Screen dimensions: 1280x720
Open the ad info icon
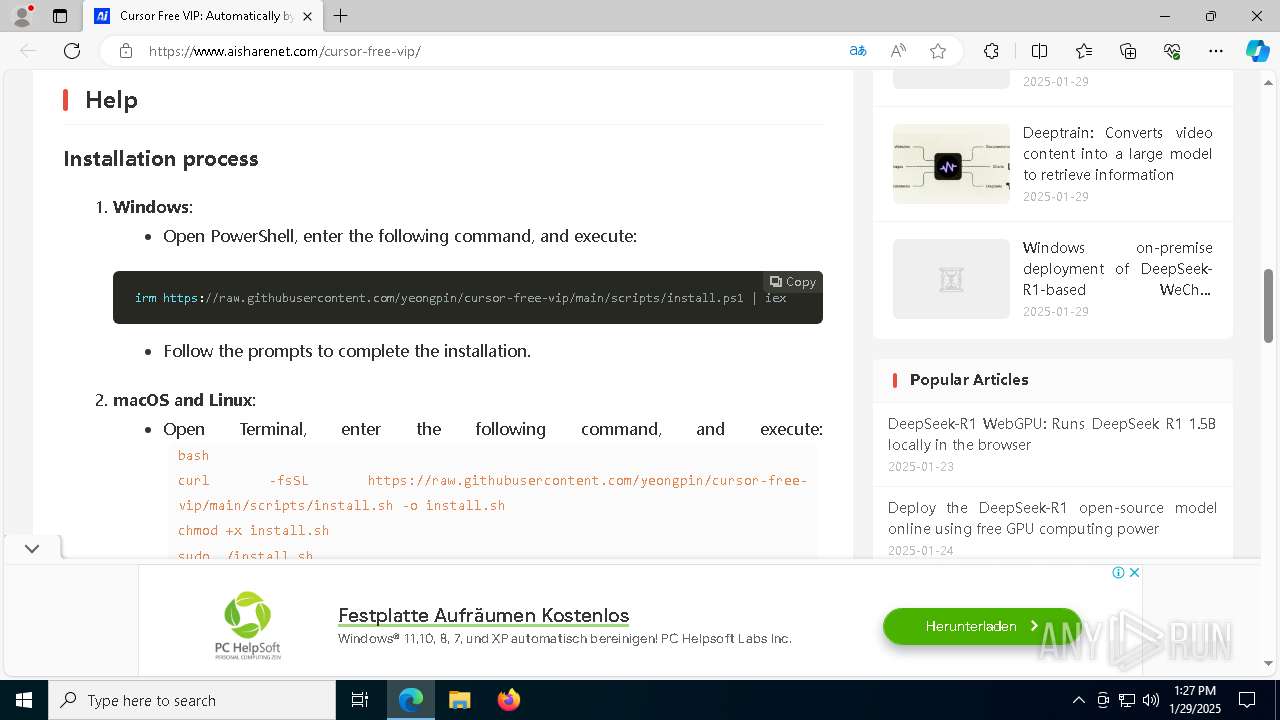click(1119, 573)
